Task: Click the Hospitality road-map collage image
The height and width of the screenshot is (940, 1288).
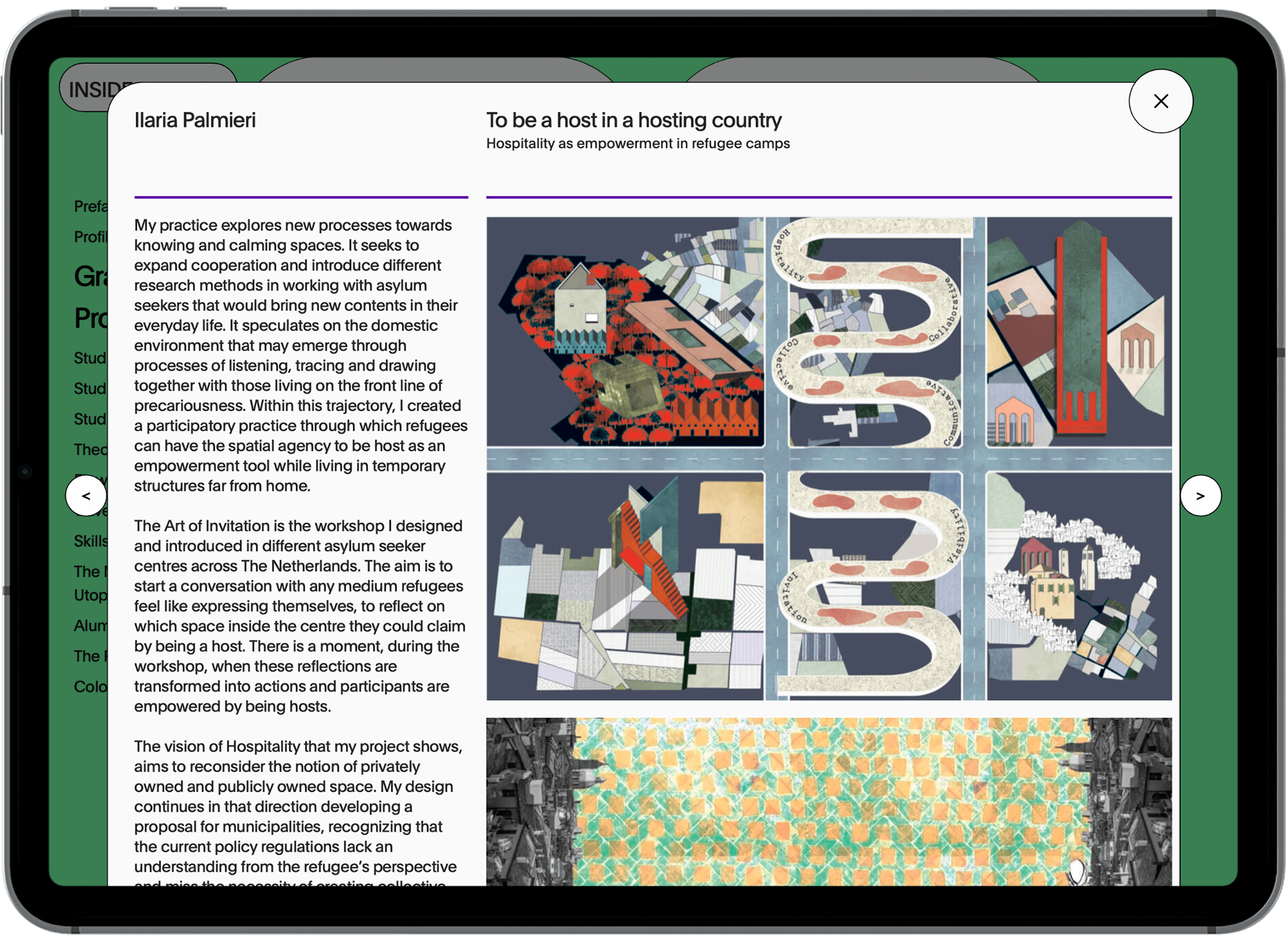Action: click(829, 458)
